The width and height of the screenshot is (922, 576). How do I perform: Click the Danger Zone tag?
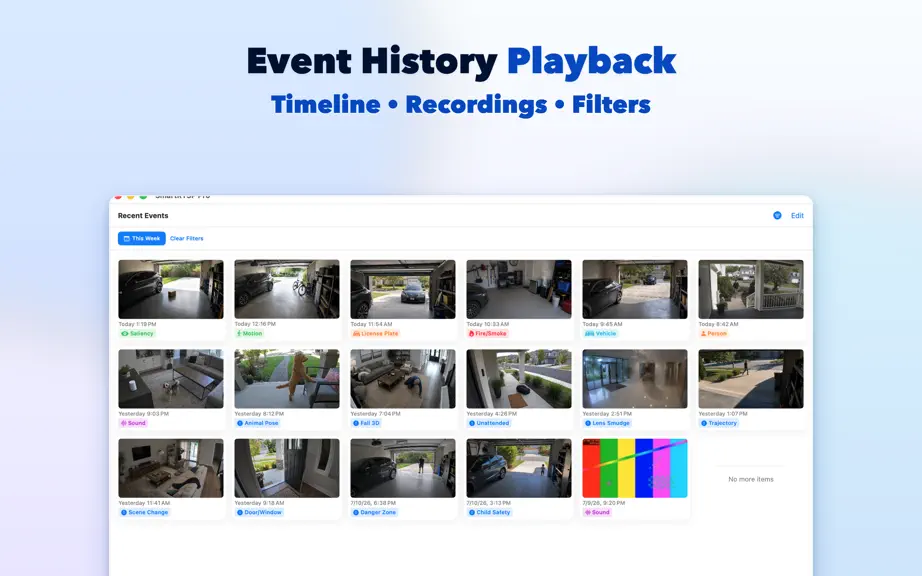coord(375,513)
